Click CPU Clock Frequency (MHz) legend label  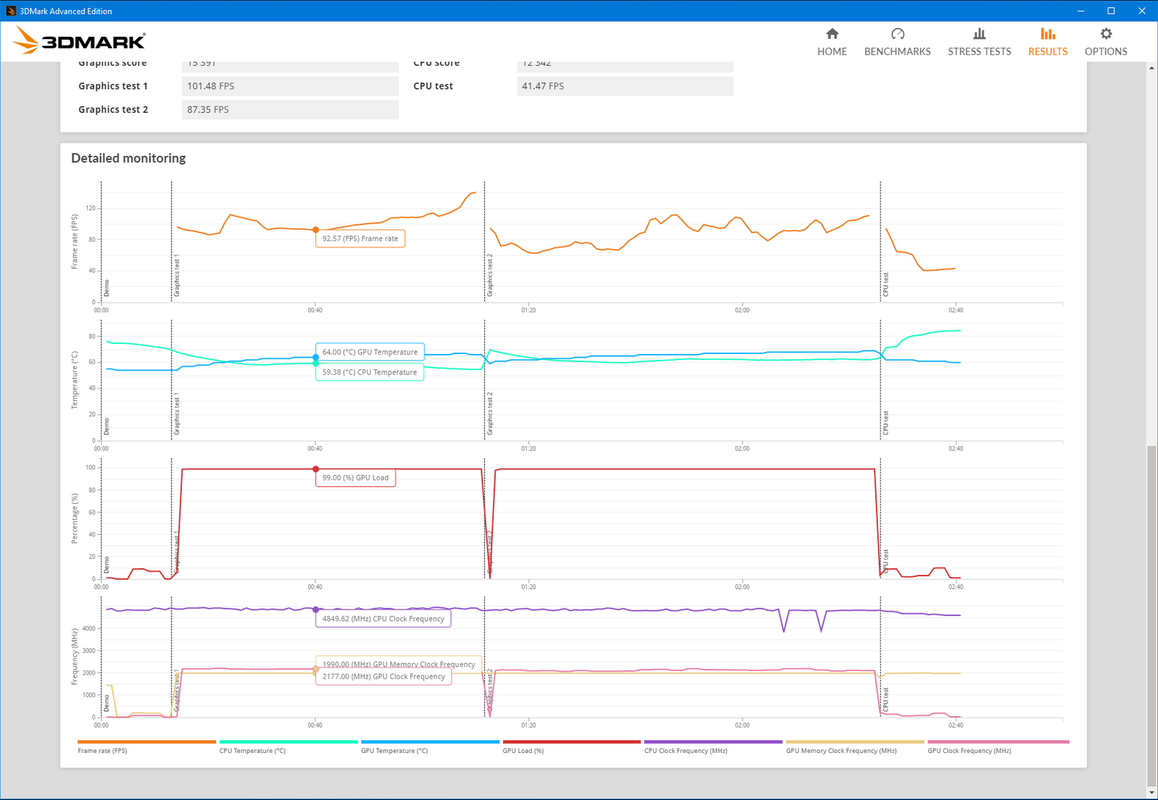[685, 751]
